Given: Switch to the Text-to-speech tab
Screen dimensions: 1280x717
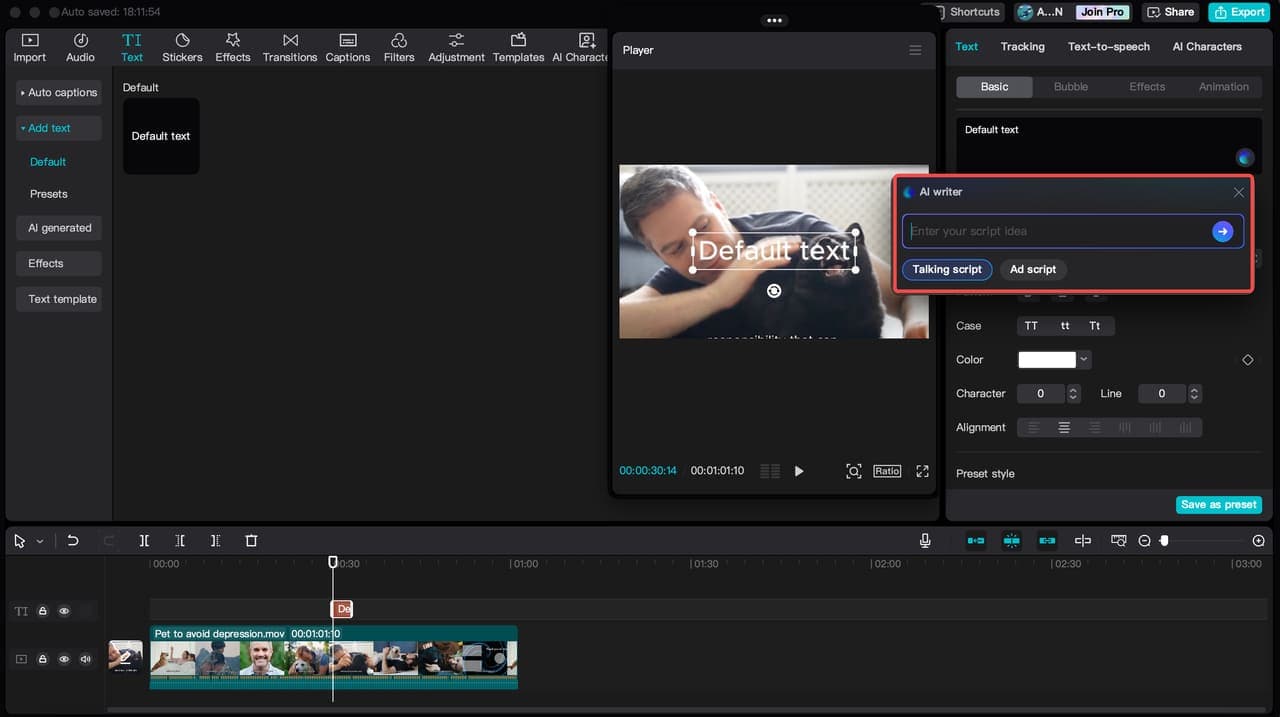Looking at the screenshot, I should point(1108,46).
